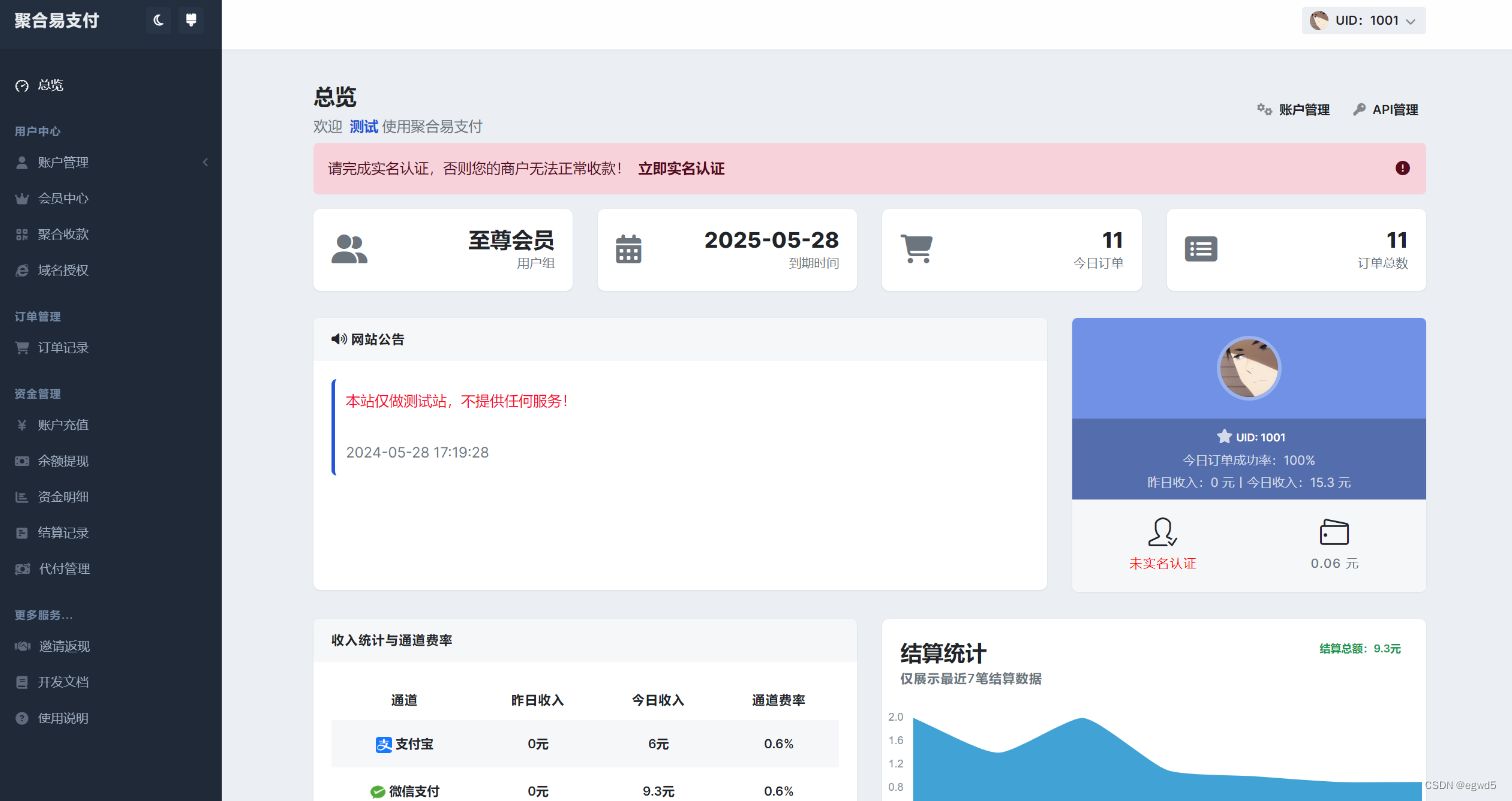
Task: Open the 开发文档 menu entry
Action: click(x=63, y=682)
